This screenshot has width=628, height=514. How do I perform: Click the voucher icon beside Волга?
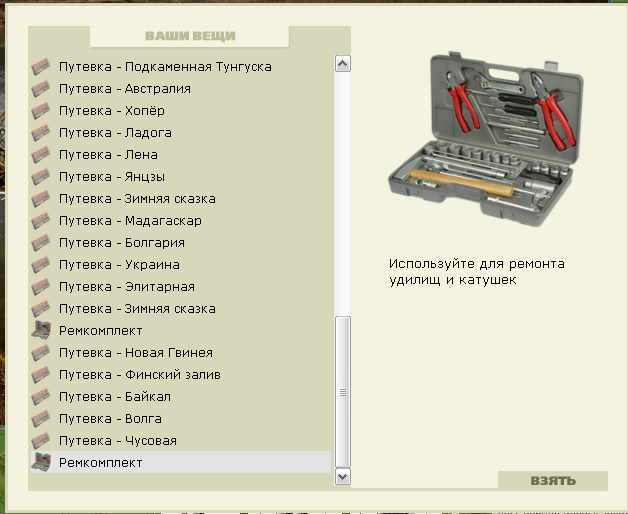click(x=41, y=419)
